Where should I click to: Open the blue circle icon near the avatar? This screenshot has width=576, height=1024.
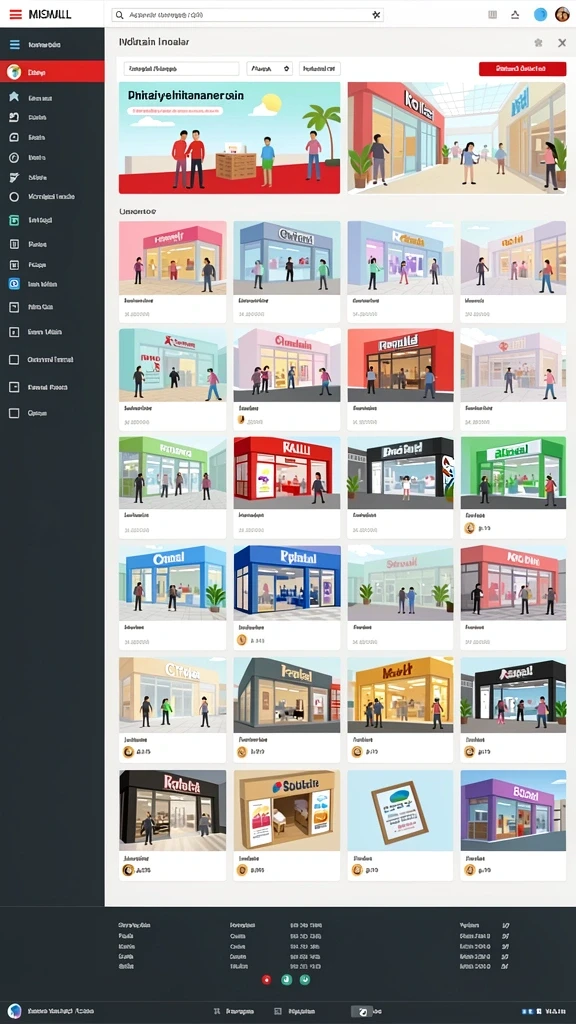tap(540, 14)
